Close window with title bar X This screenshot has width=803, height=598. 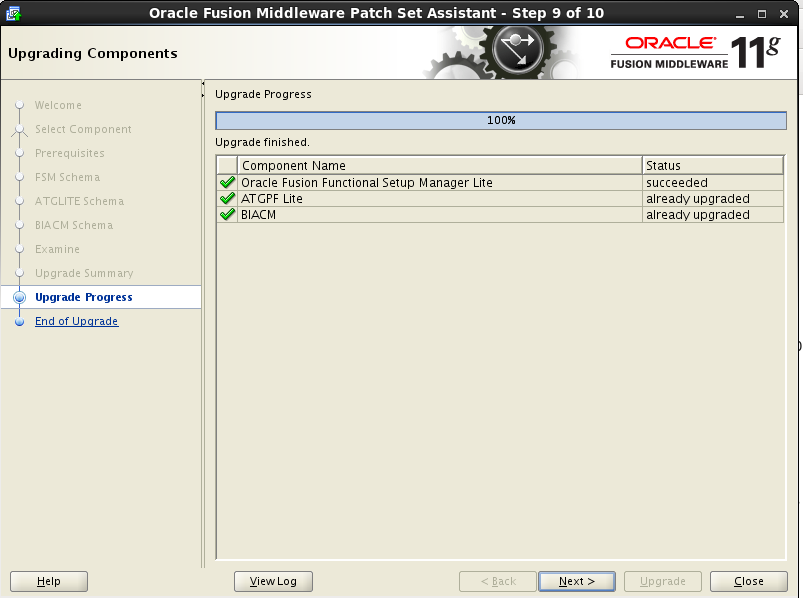tap(784, 14)
